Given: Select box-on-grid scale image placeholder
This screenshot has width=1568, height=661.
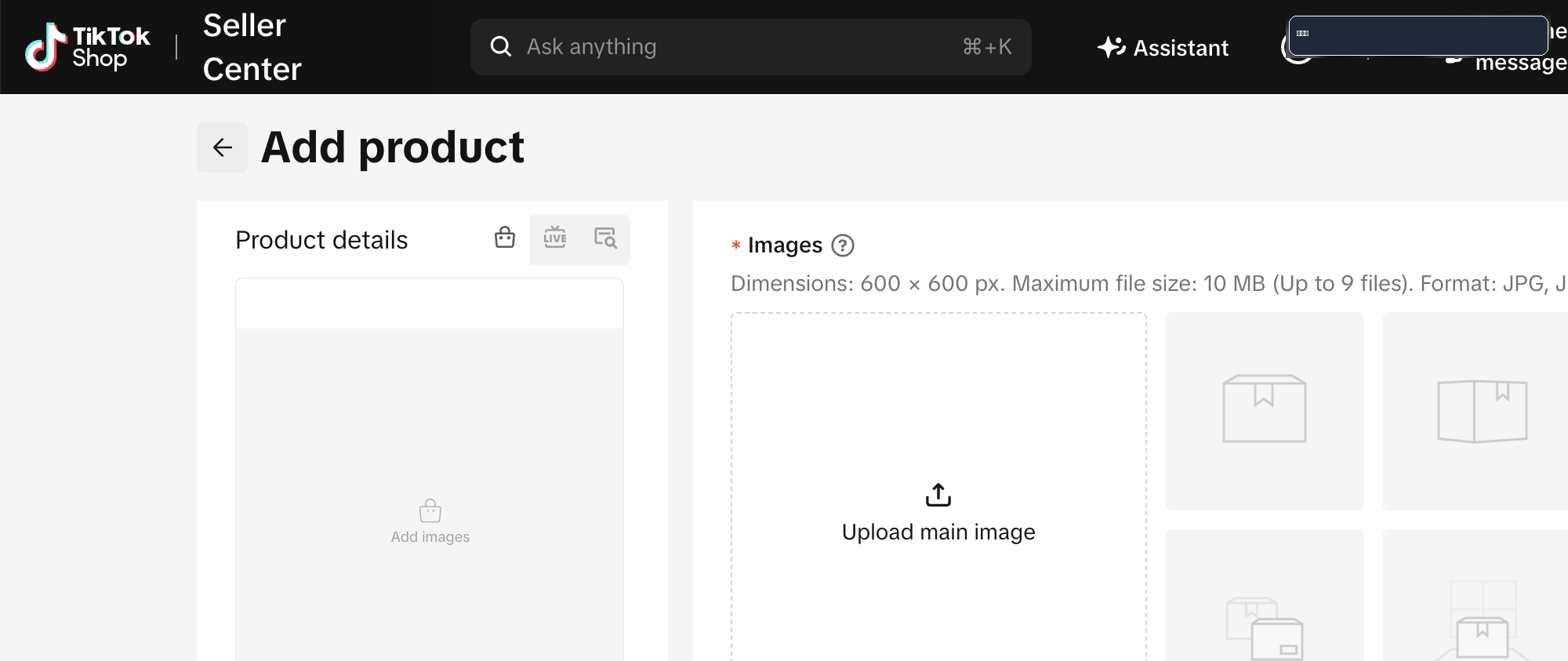Looking at the screenshot, I should point(1475,596).
